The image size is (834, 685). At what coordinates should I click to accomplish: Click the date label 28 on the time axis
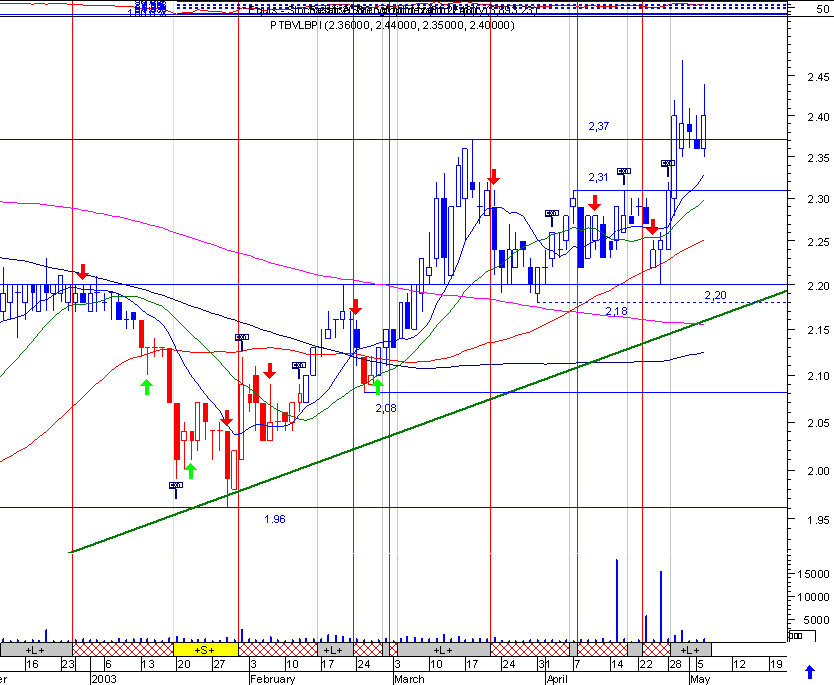pos(675,664)
